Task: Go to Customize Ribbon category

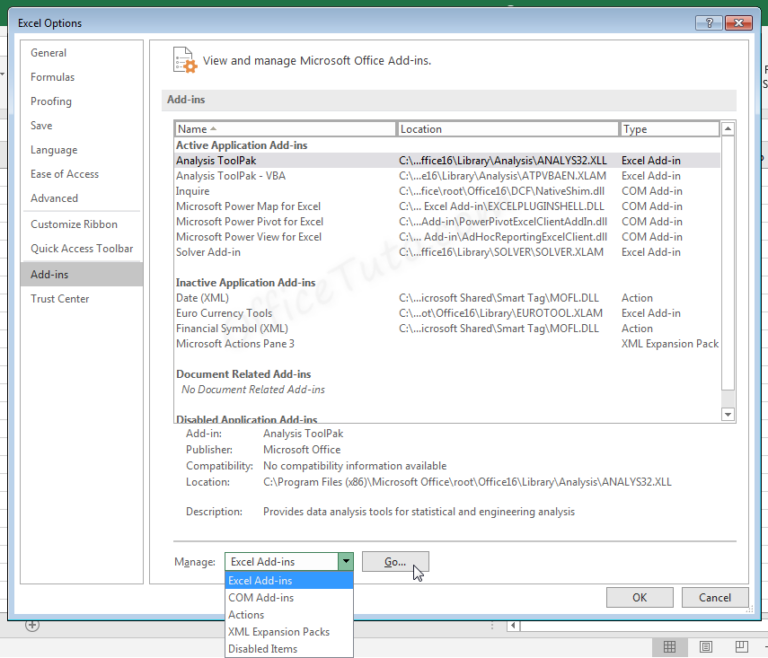Action: pyautogui.click(x=74, y=225)
